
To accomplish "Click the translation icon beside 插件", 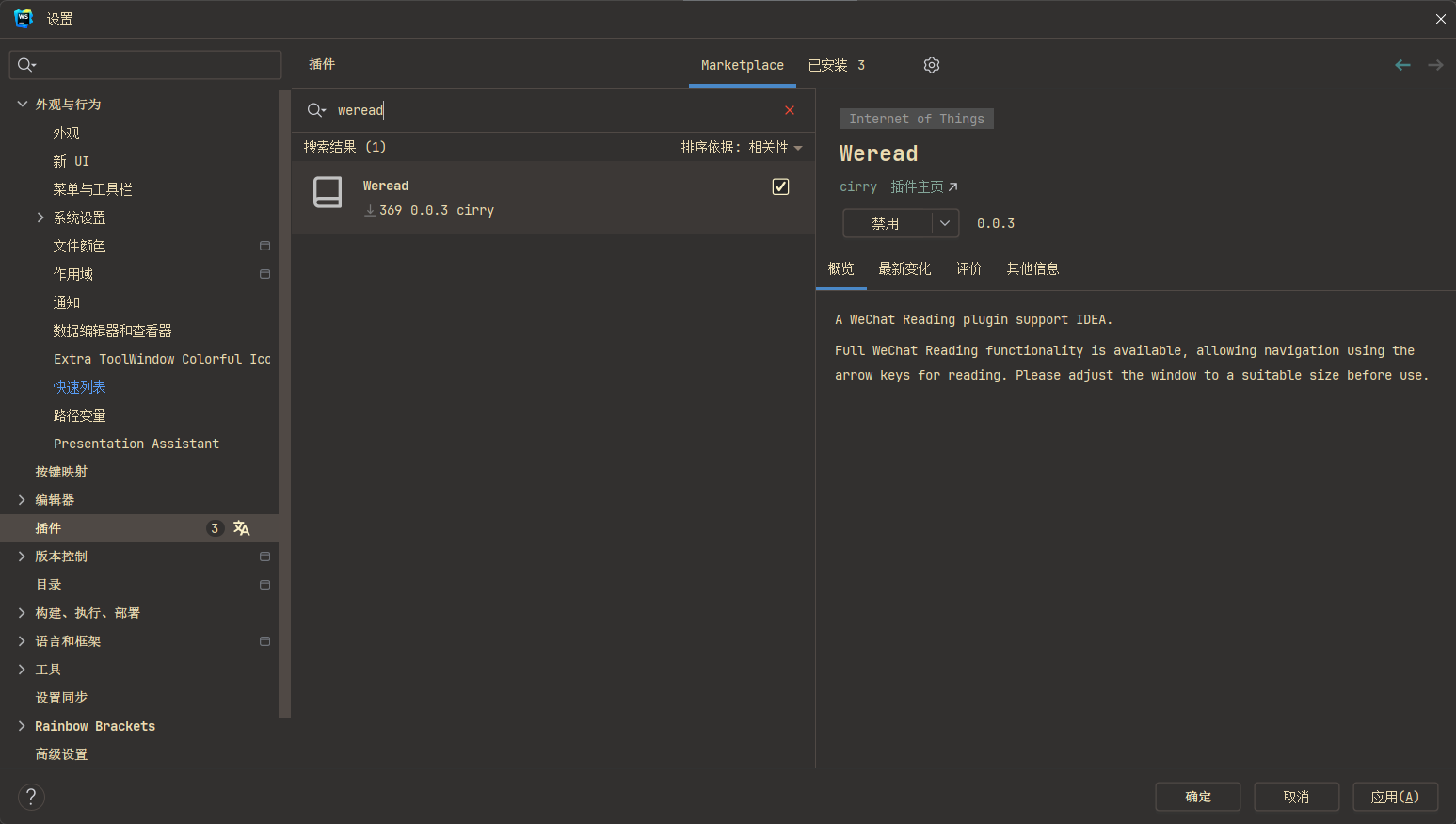I will click(x=242, y=528).
